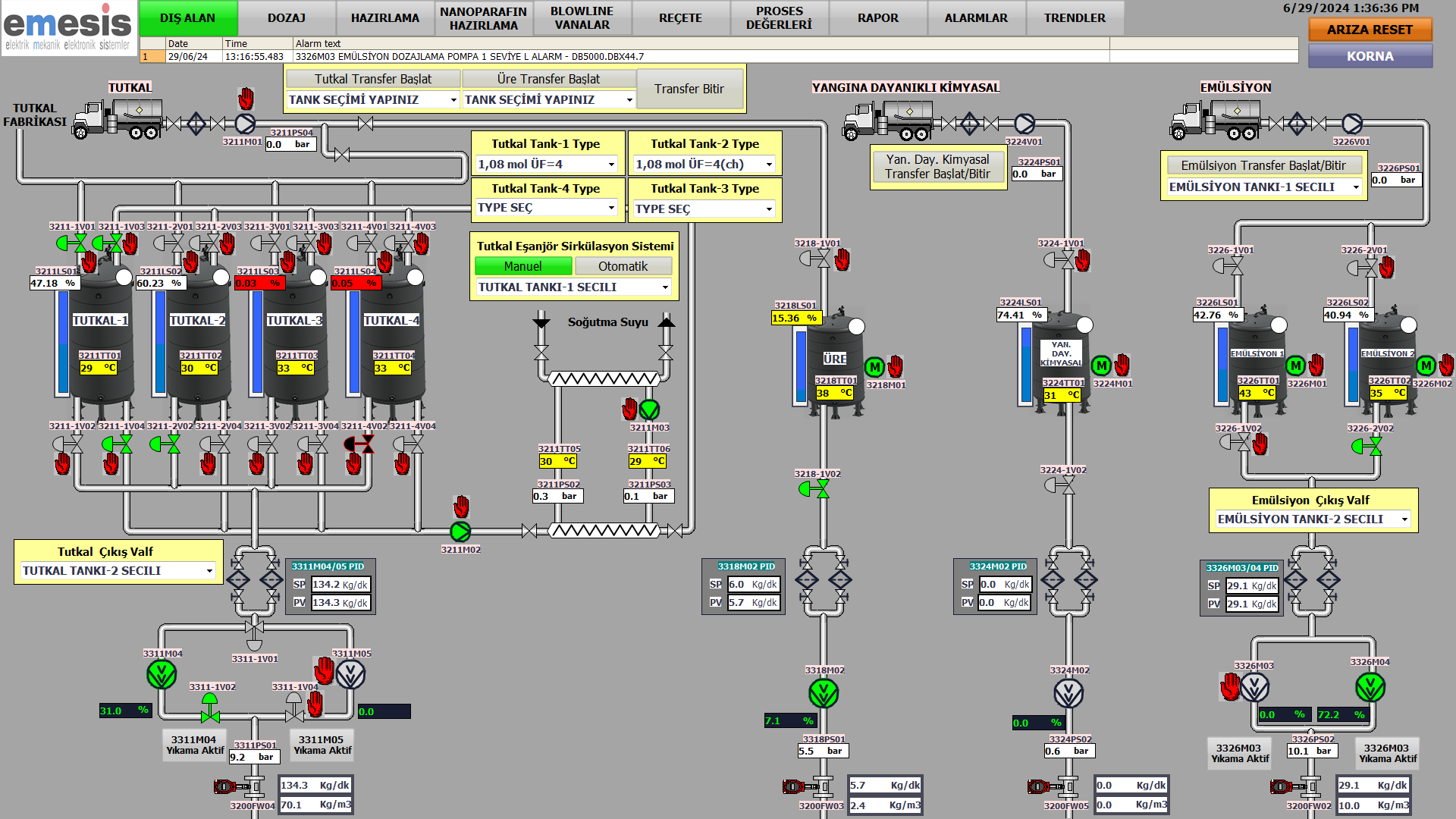Click 3311M04/05 PID setpoint field
The image size is (1456, 819).
coord(340,585)
